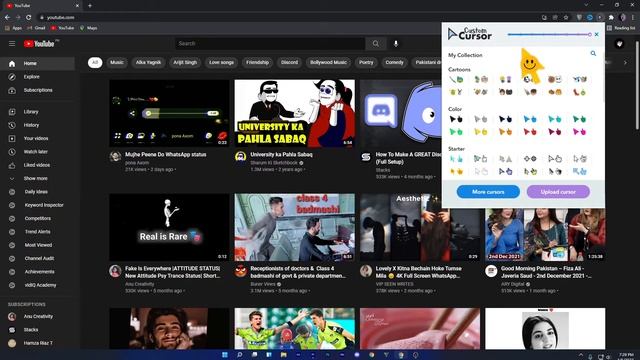Image resolution: width=640 pixels, height=360 pixels.
Task: Open the YouTube hamburger guide menu
Action: [x=12, y=44]
